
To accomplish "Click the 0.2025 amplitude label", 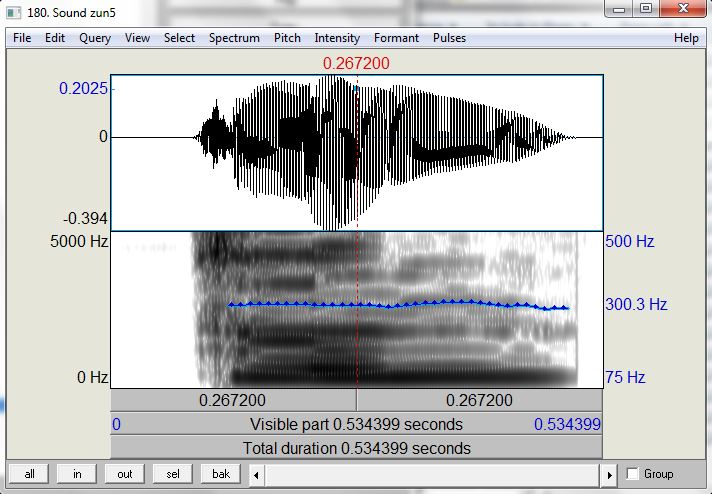I will click(x=84, y=88).
